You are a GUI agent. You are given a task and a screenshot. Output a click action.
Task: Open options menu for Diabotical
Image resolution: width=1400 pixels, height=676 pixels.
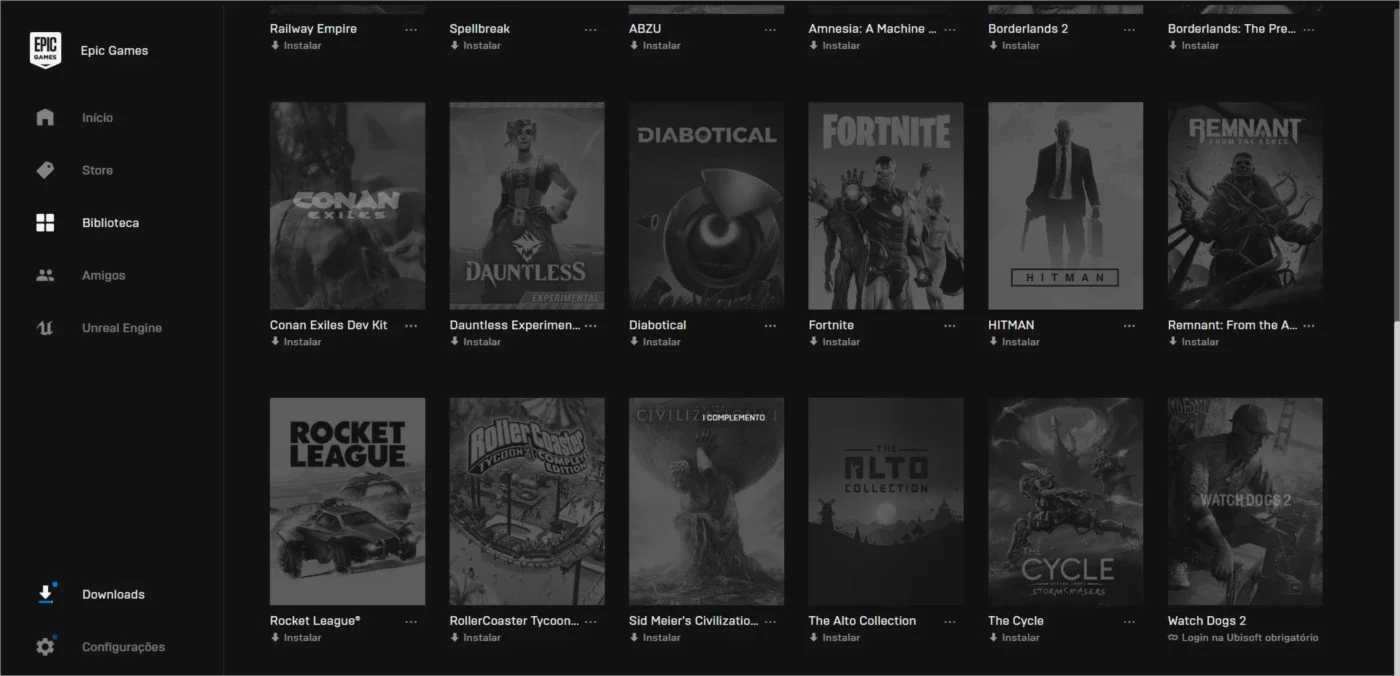click(770, 326)
